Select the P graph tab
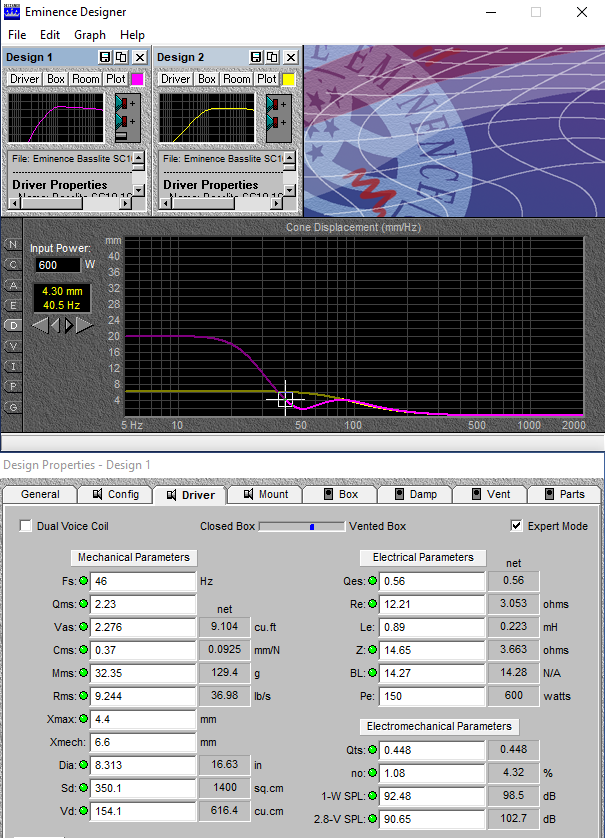605x838 pixels. (13, 386)
